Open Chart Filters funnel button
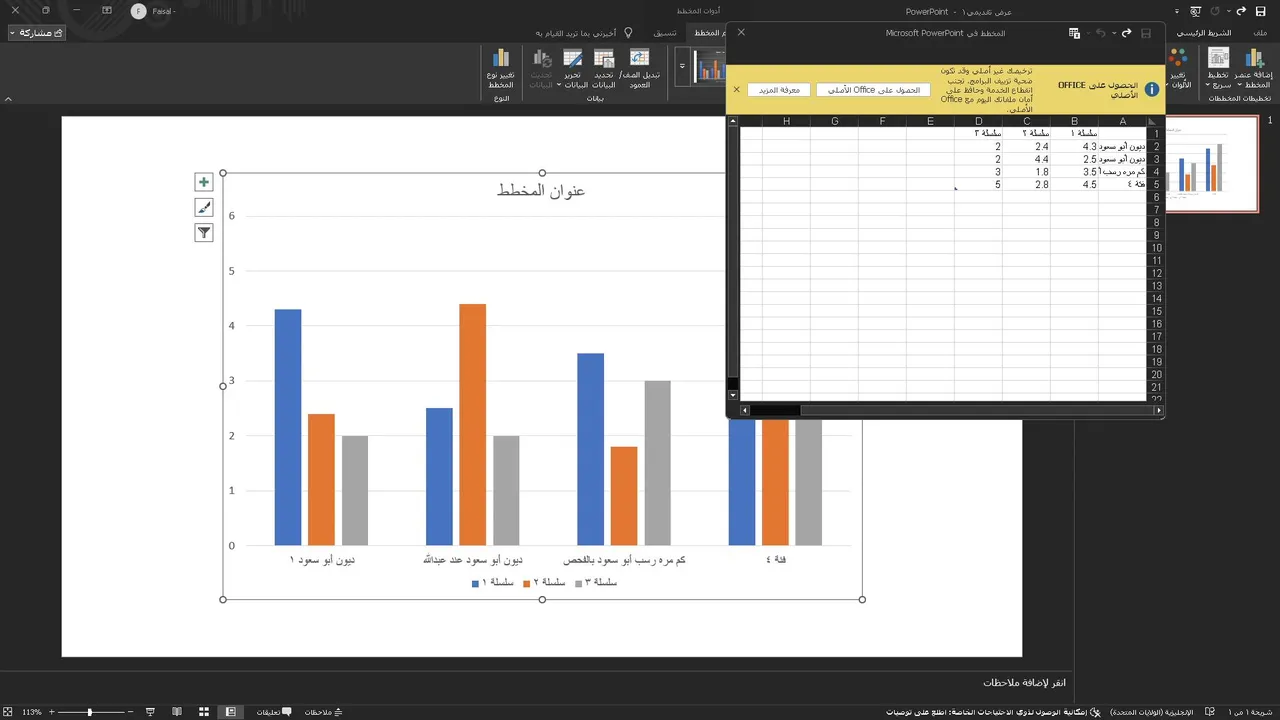Viewport: 1280px width, 720px height. pyautogui.click(x=204, y=233)
